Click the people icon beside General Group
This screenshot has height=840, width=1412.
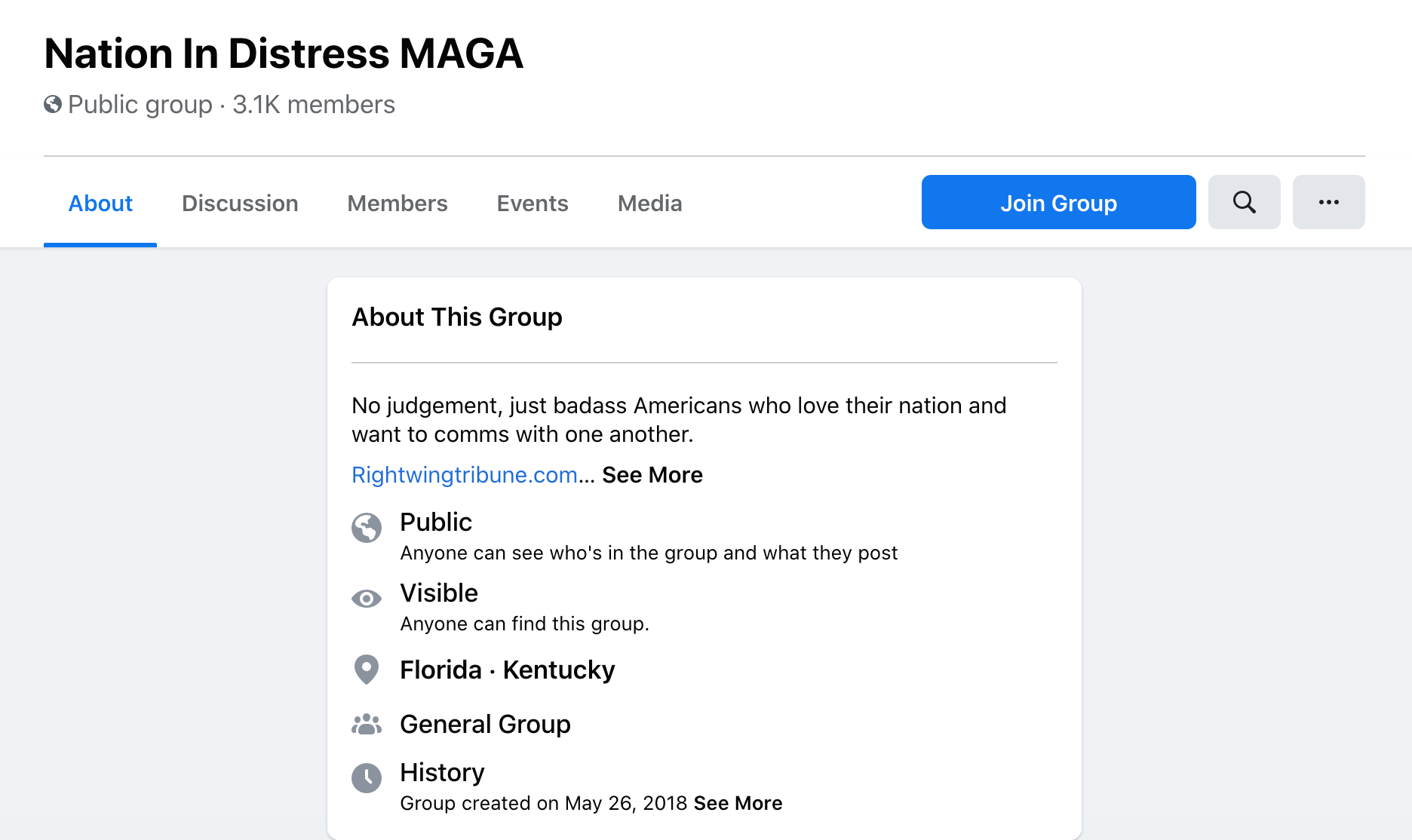[367, 725]
